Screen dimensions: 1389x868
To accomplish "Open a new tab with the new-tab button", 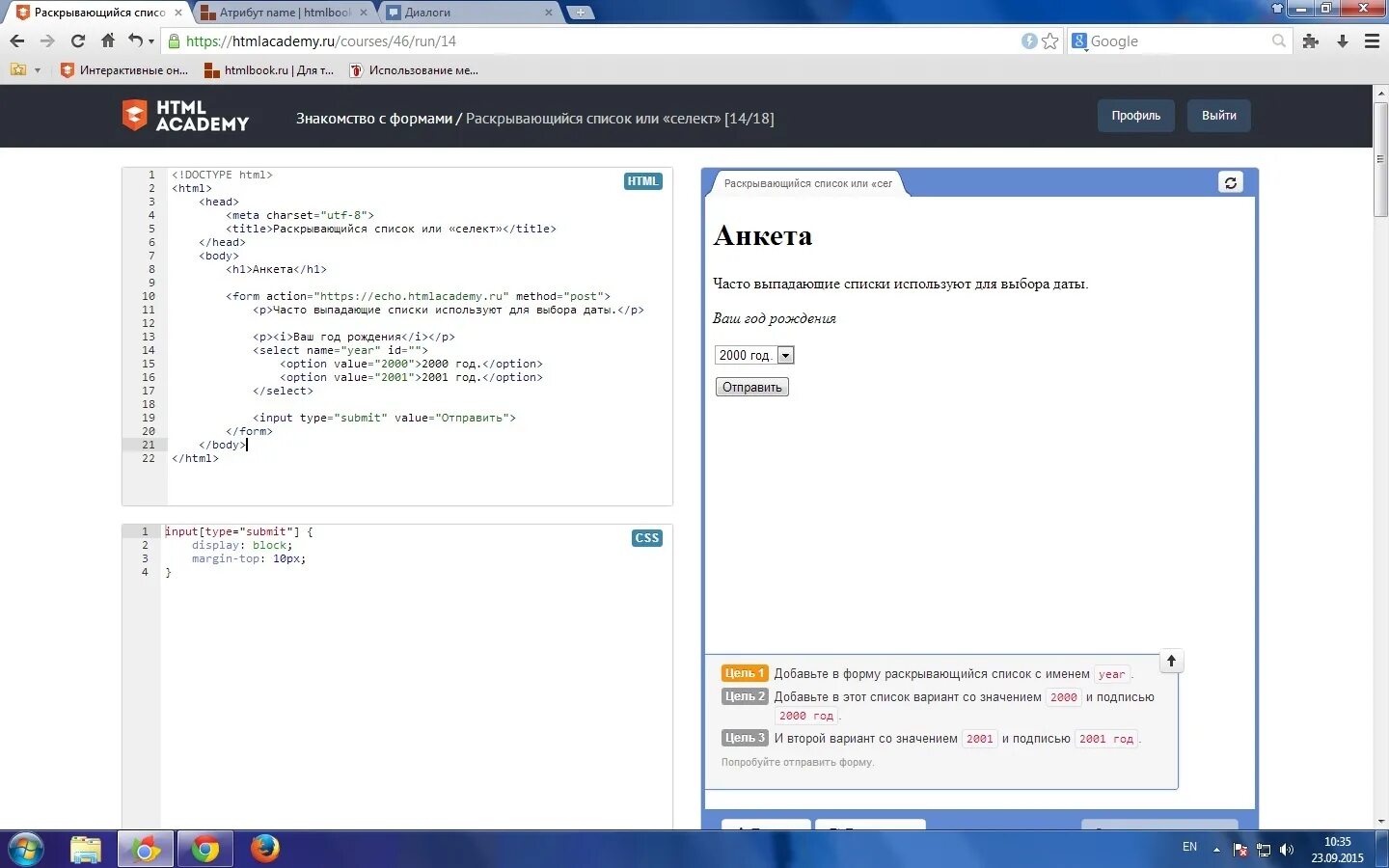I will pos(580,13).
